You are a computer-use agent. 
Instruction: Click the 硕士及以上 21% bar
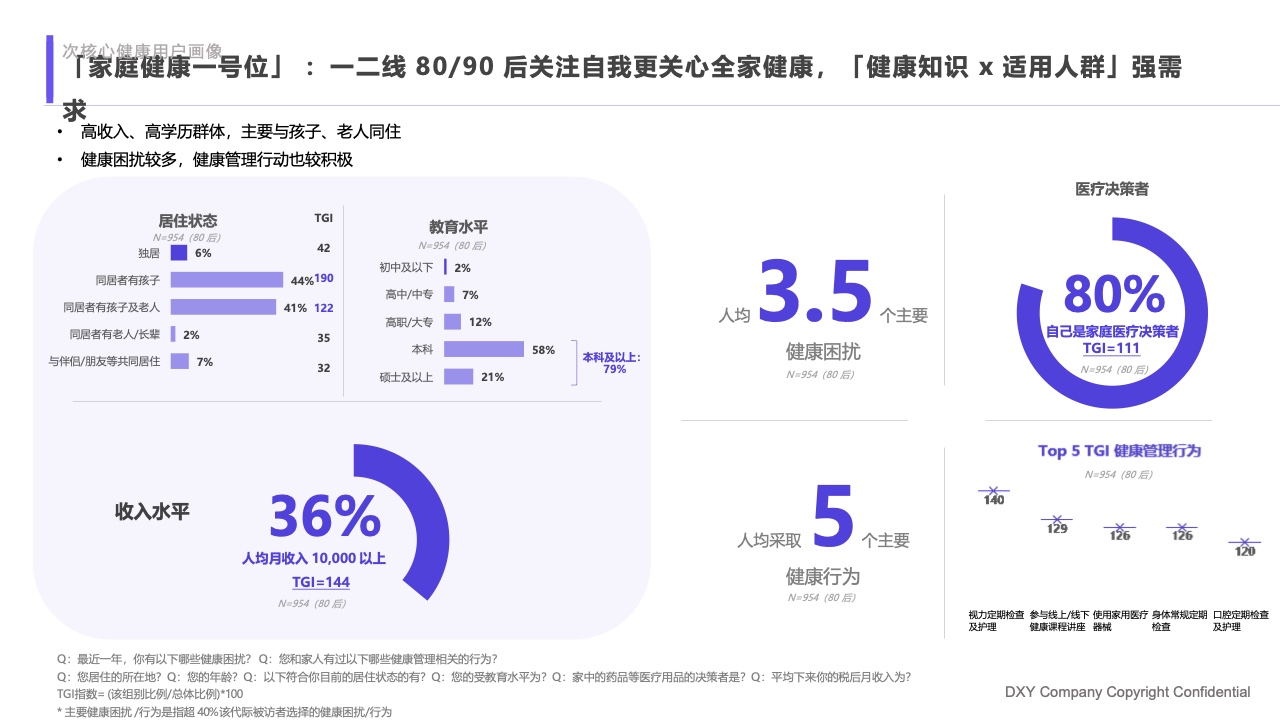(460, 377)
